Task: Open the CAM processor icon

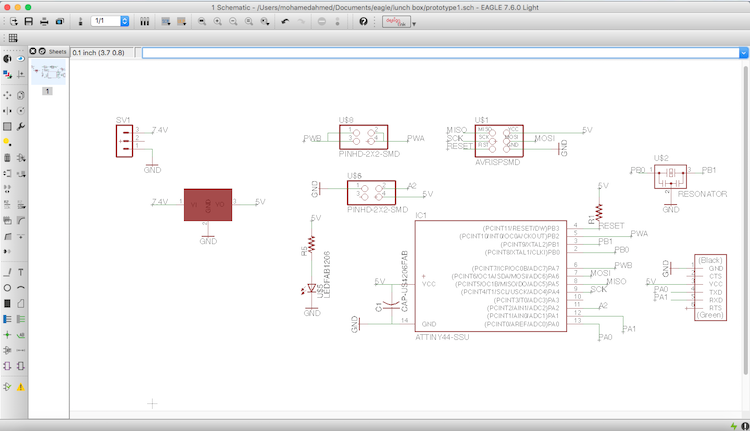Action: tap(60, 22)
